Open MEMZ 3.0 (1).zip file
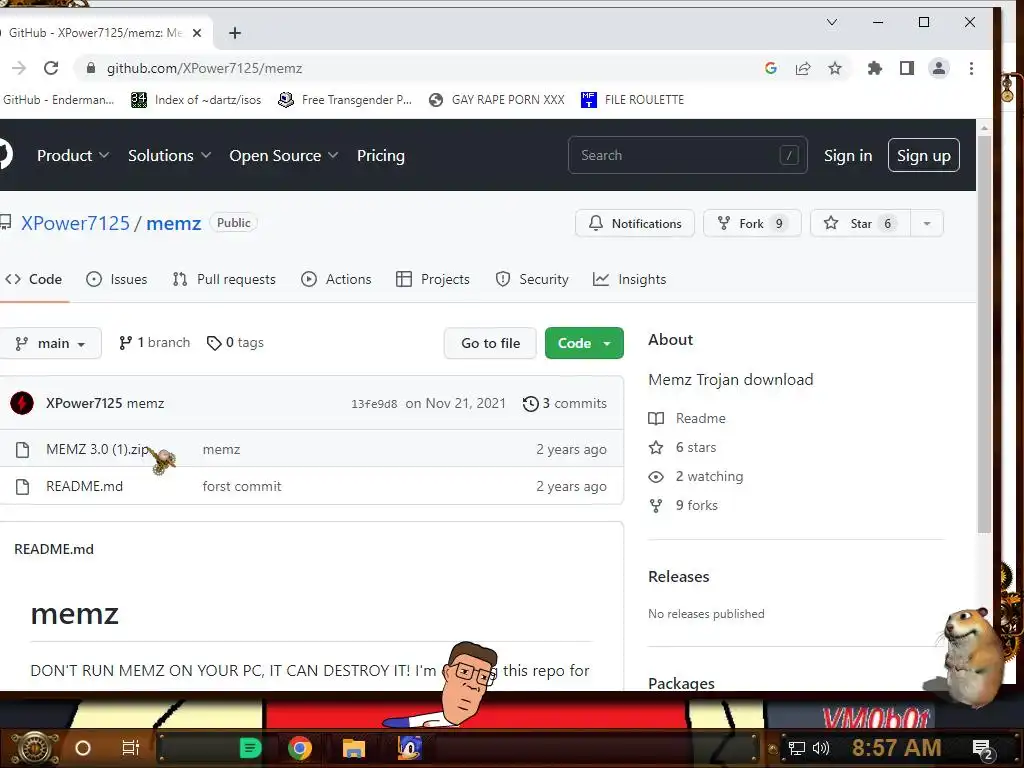The height and width of the screenshot is (768, 1024). (x=97, y=449)
